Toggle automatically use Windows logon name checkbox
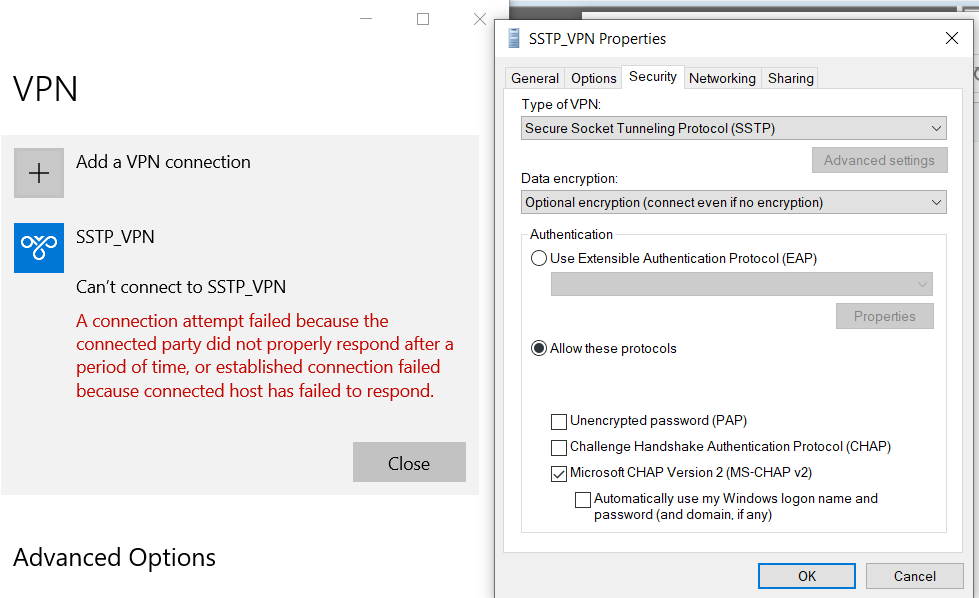 tap(583, 499)
